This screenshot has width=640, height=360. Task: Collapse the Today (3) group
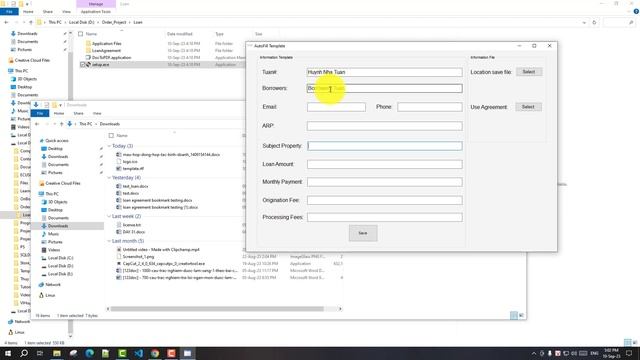[109, 146]
